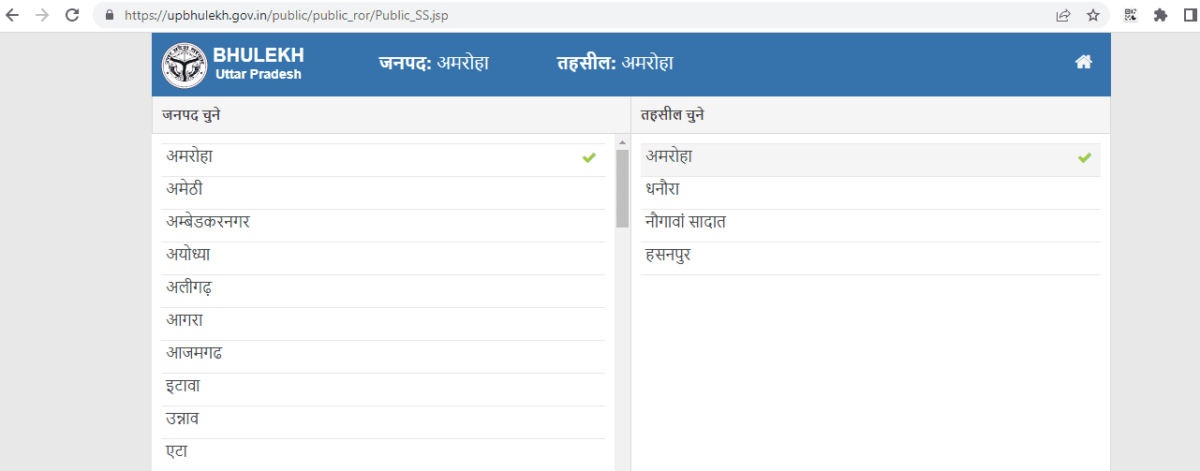This screenshot has width=1200, height=471.
Task: Bookmark the page using the star icon
Action: (1093, 15)
